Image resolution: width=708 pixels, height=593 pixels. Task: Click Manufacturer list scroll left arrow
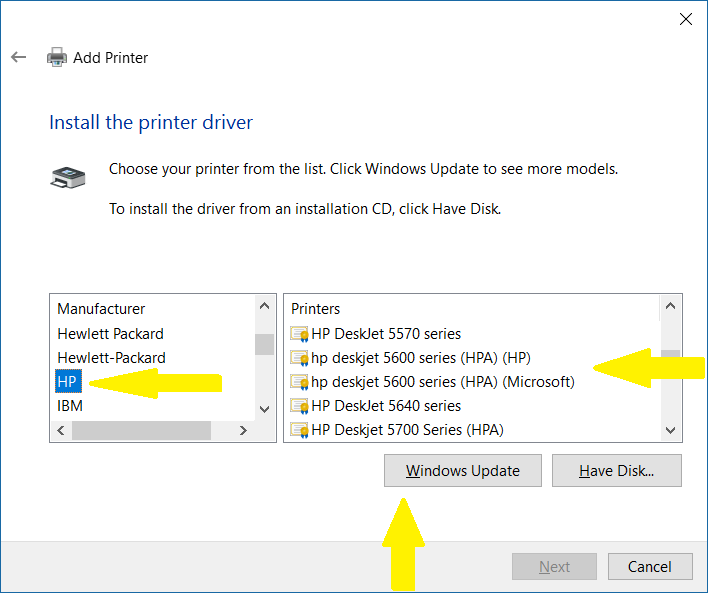[61, 430]
